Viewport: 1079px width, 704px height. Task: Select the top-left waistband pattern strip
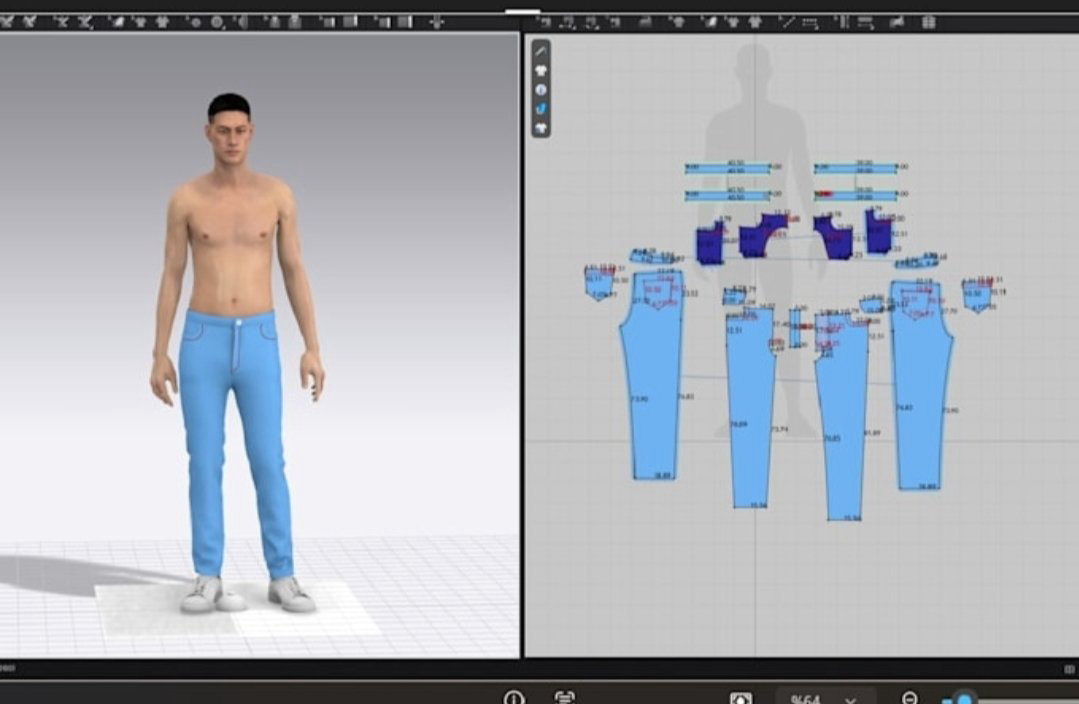click(727, 167)
